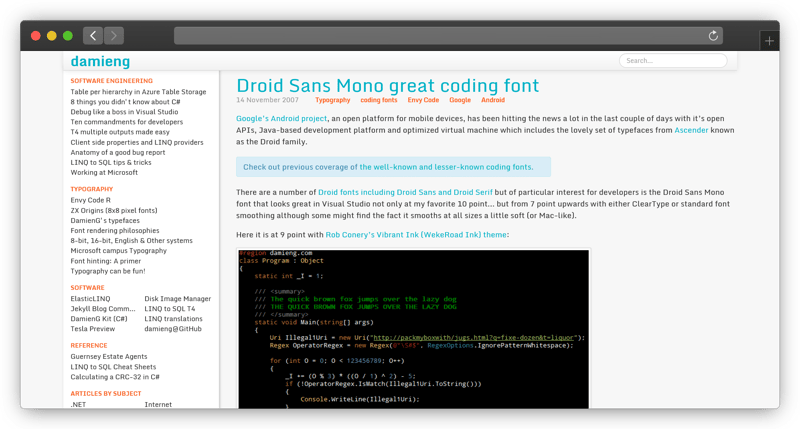The width and height of the screenshot is (800, 429).
Task: Open Ten commandments for developers
Action: (x=127, y=122)
